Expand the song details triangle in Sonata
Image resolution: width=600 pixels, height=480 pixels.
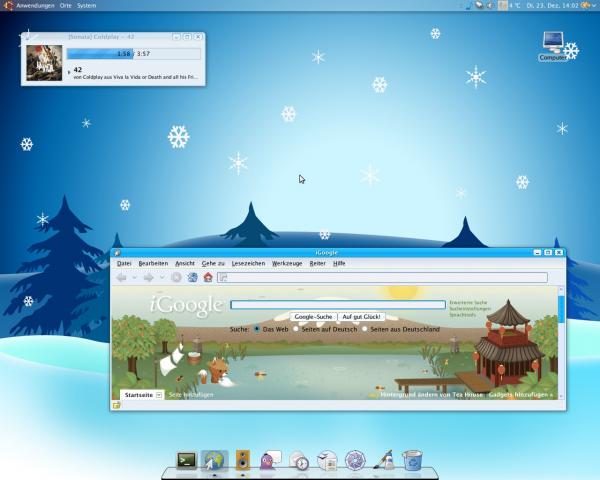[x=69, y=72]
